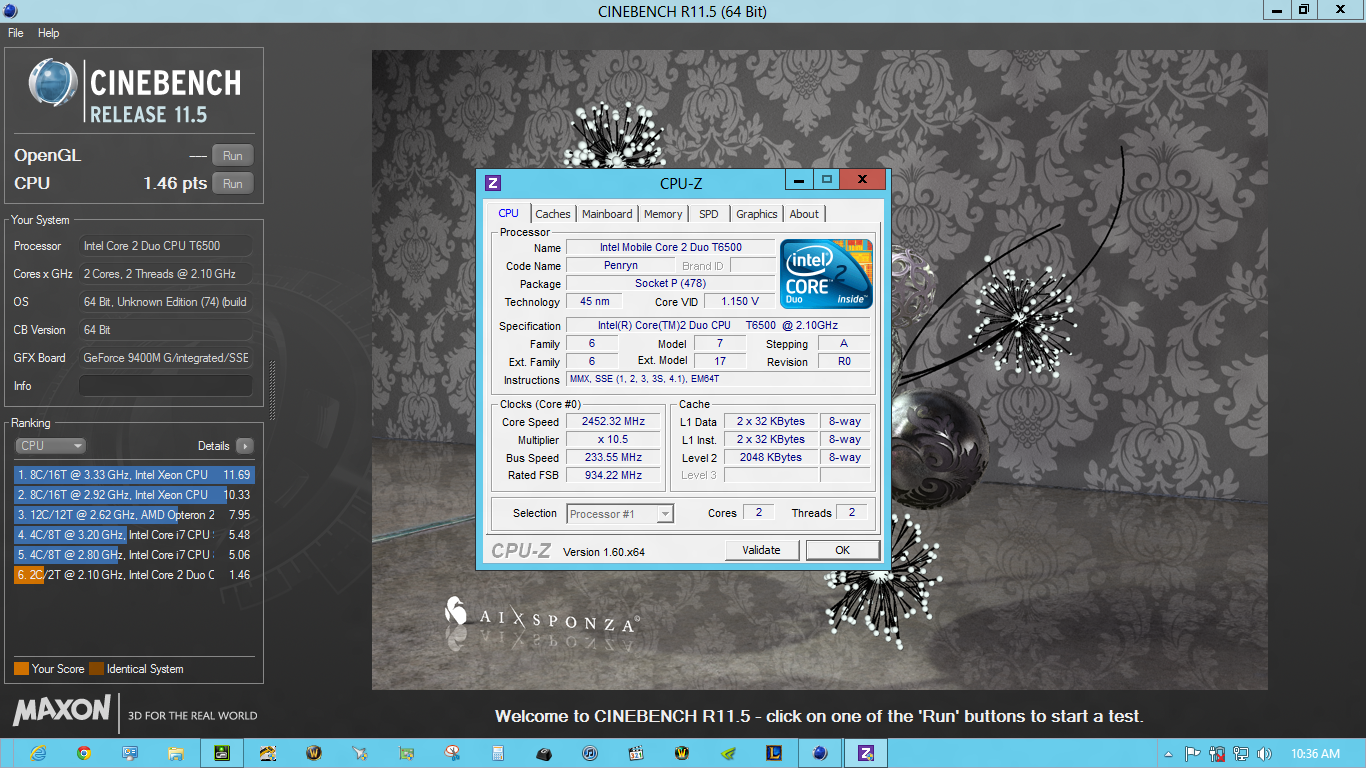This screenshot has width=1366, height=768.
Task: Select ranking row 4C/8T @ 2.80 GHz
Action: (x=134, y=555)
